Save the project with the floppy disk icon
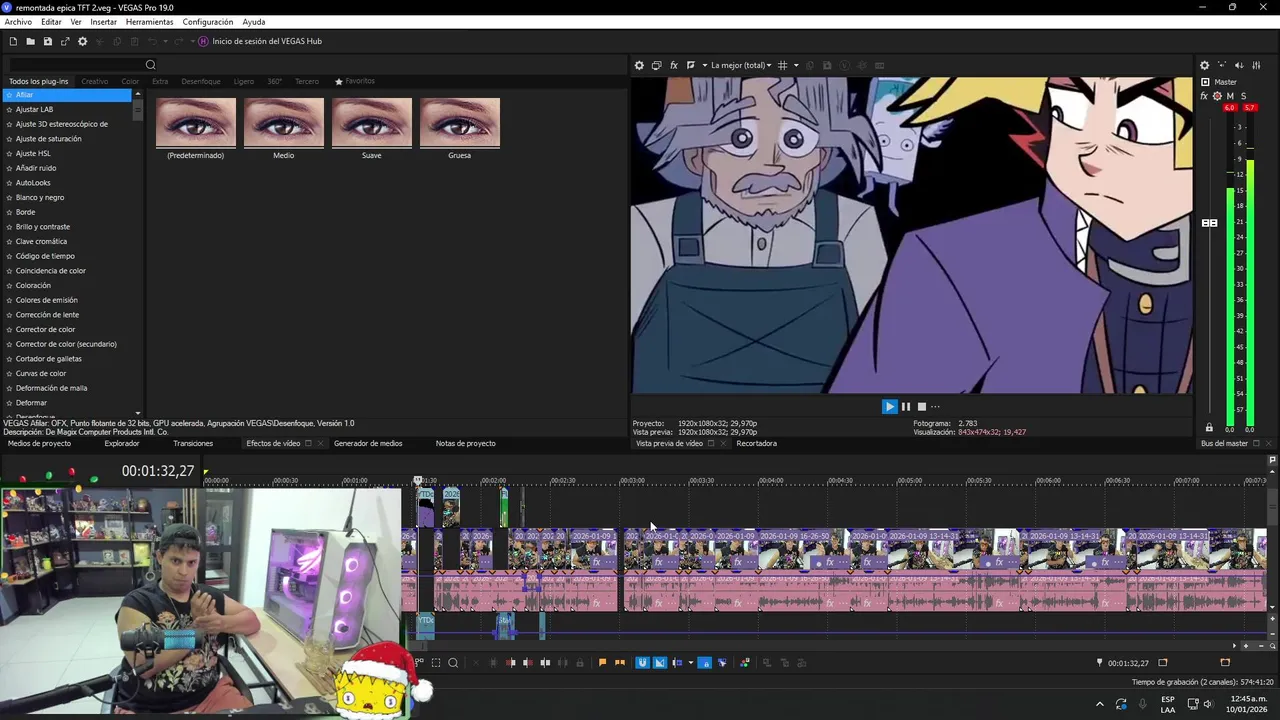The width and height of the screenshot is (1280, 720). click(x=47, y=41)
